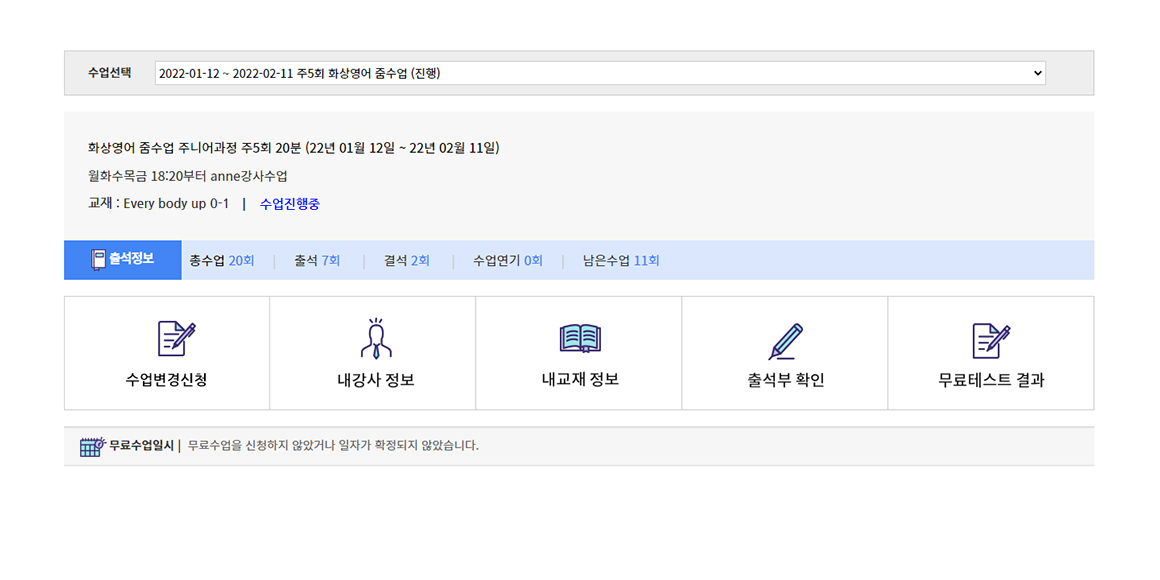This screenshot has height=580, width=1160.
Task: Click the 무료테스트 결과 document icon
Action: point(991,340)
